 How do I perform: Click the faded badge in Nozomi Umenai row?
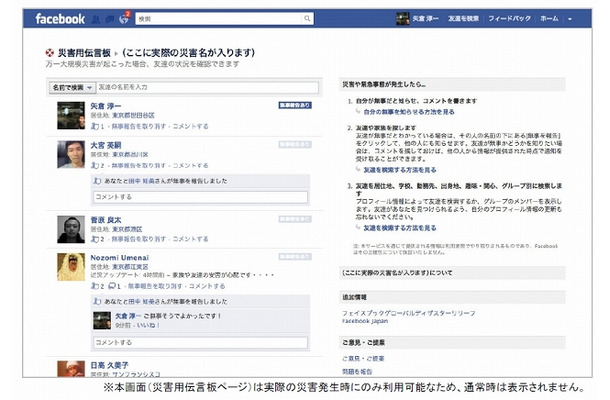coord(295,256)
